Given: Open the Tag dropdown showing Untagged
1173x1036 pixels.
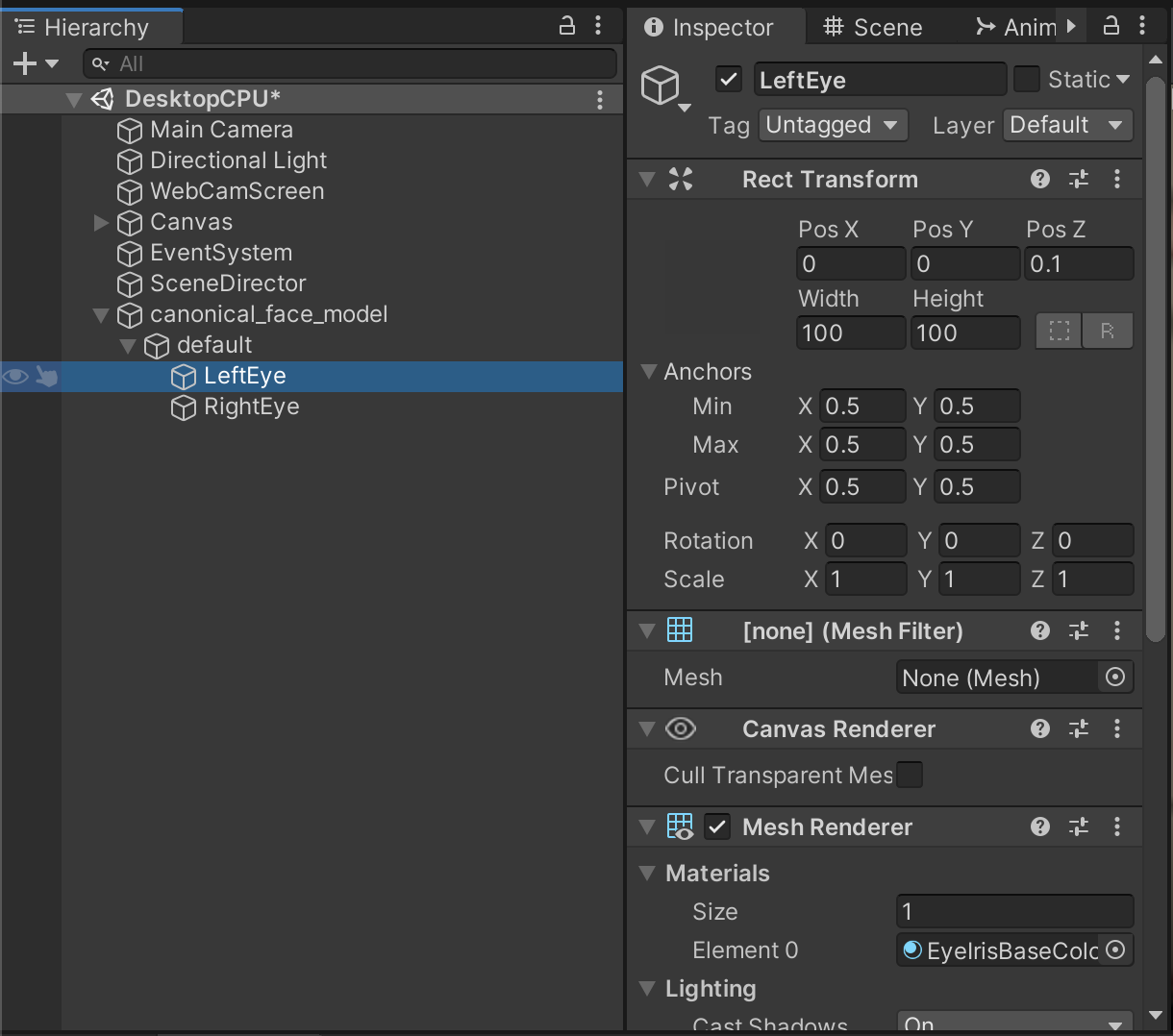Looking at the screenshot, I should pyautogui.click(x=833, y=125).
